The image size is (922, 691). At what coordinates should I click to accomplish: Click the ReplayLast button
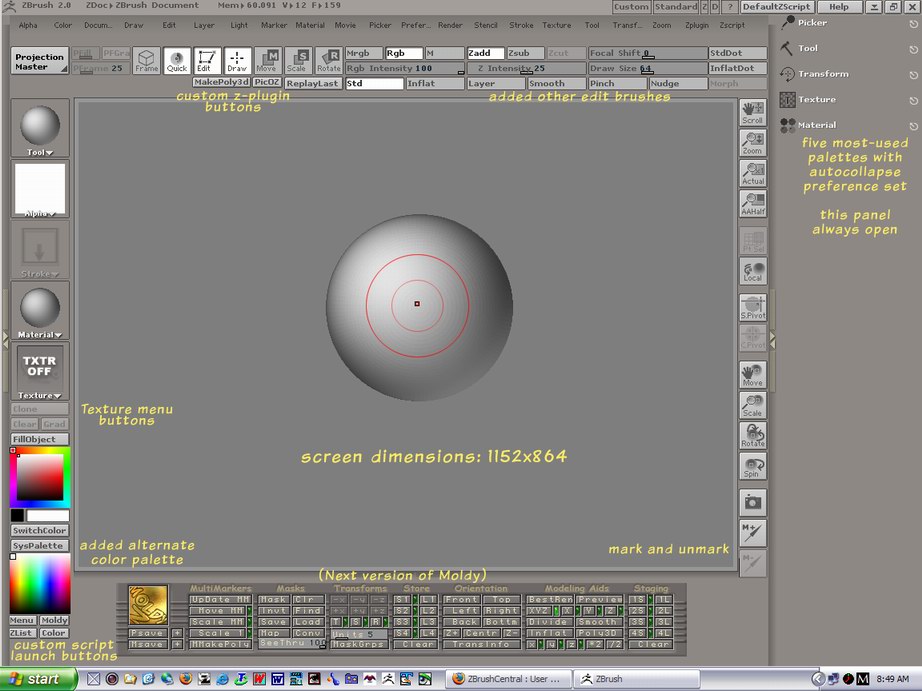click(313, 84)
